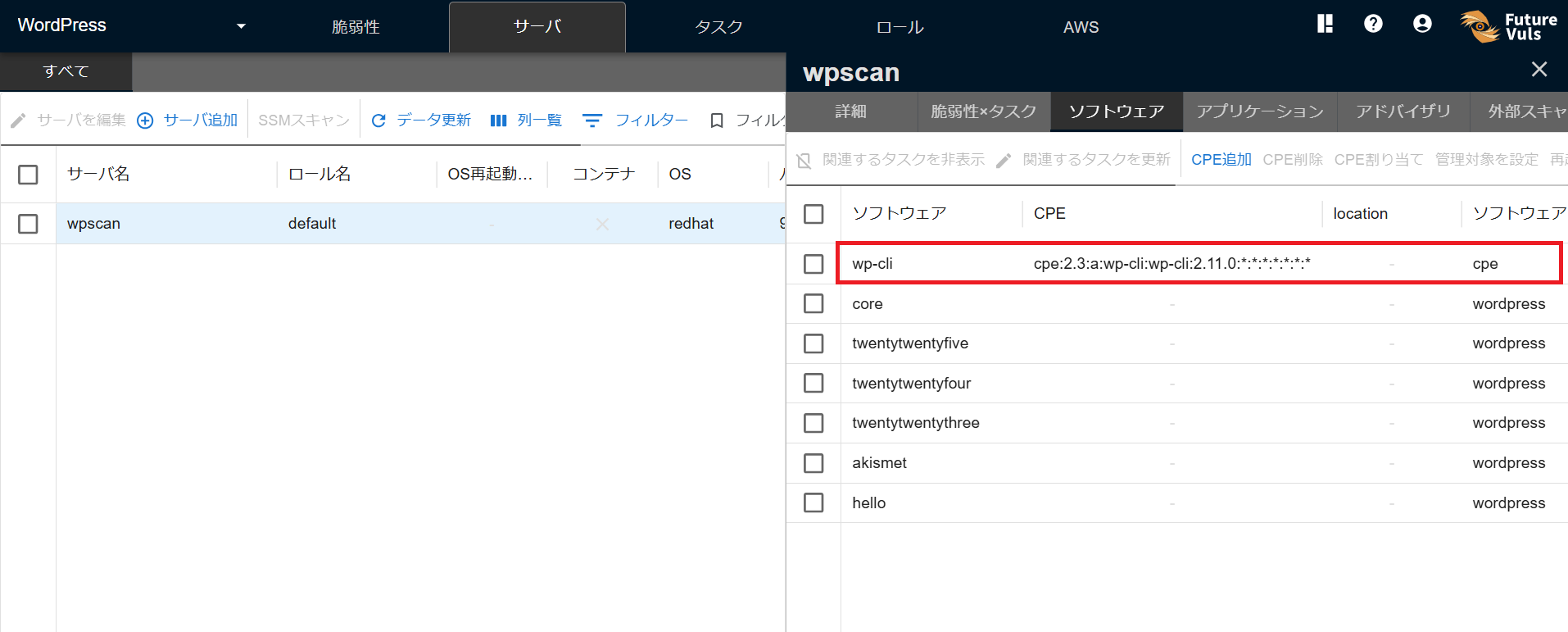The height and width of the screenshot is (632, 1568).
Task: Click the release notes board icon
Action: click(1325, 24)
